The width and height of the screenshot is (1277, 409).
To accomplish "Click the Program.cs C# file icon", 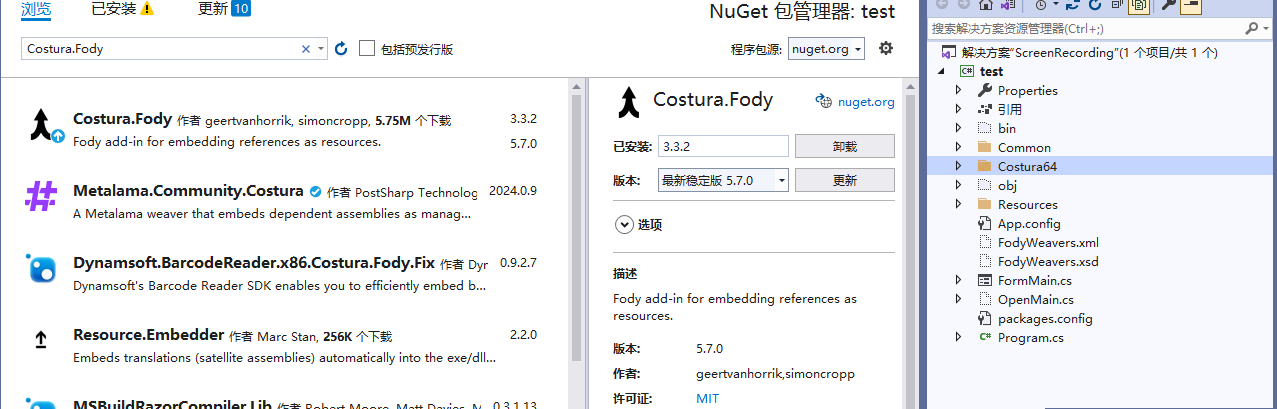I will pyautogui.click(x=984, y=337).
